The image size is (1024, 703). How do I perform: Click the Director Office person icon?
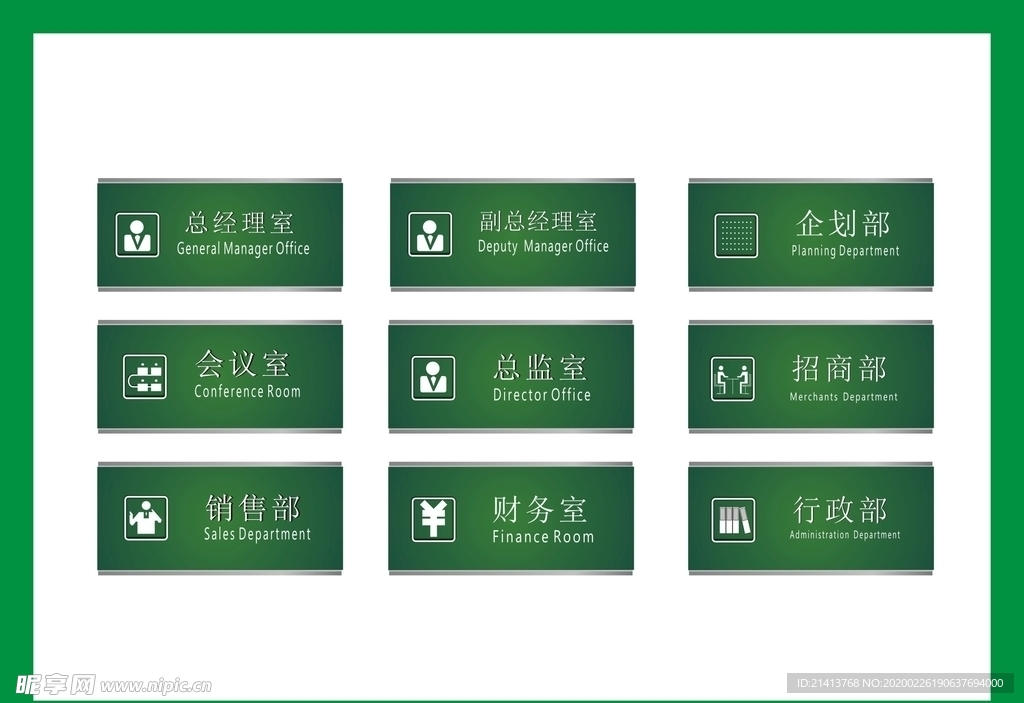click(x=433, y=378)
